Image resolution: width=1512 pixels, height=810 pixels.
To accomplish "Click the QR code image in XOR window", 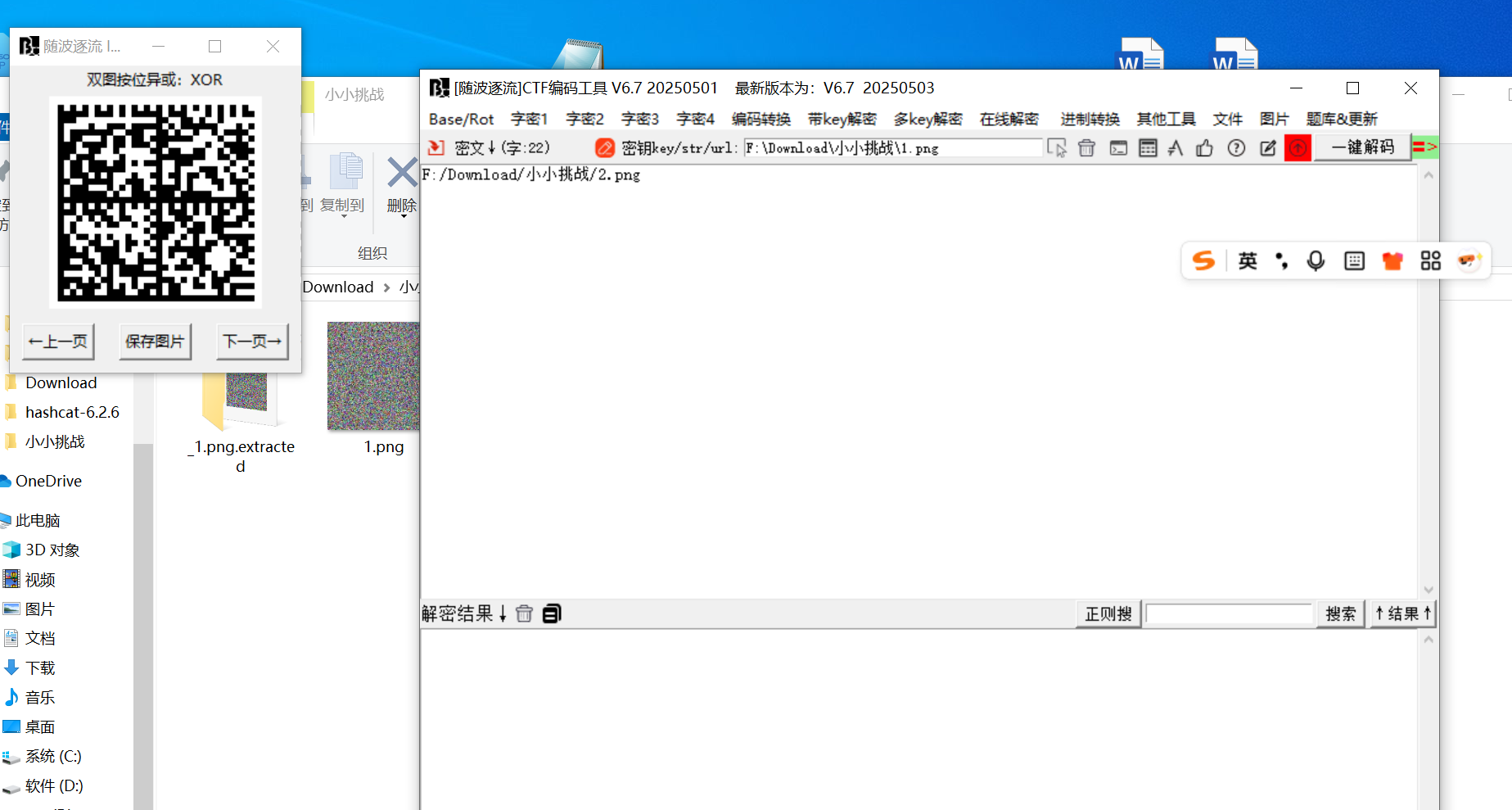I will pos(156,202).
